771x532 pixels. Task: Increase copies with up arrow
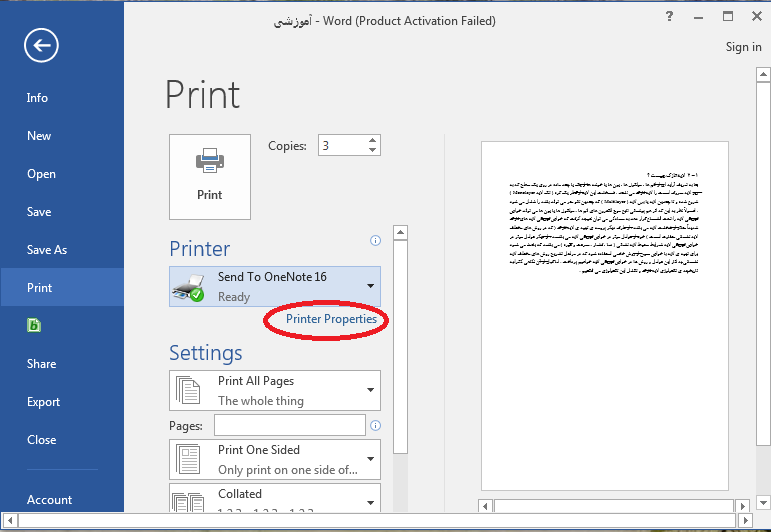[373, 140]
